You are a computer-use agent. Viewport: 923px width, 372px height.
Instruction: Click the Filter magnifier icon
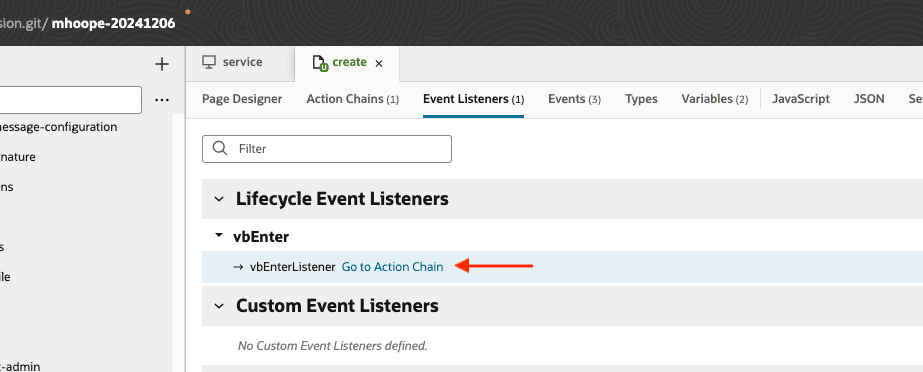[220, 148]
